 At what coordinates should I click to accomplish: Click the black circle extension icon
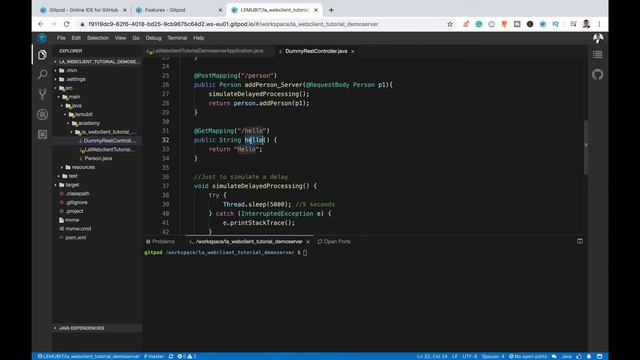coord(530,24)
